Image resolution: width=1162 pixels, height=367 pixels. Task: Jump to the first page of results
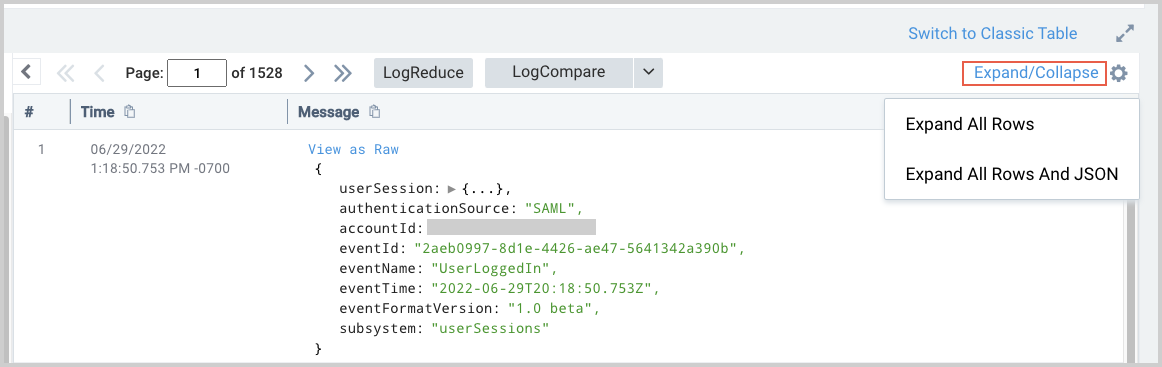66,73
